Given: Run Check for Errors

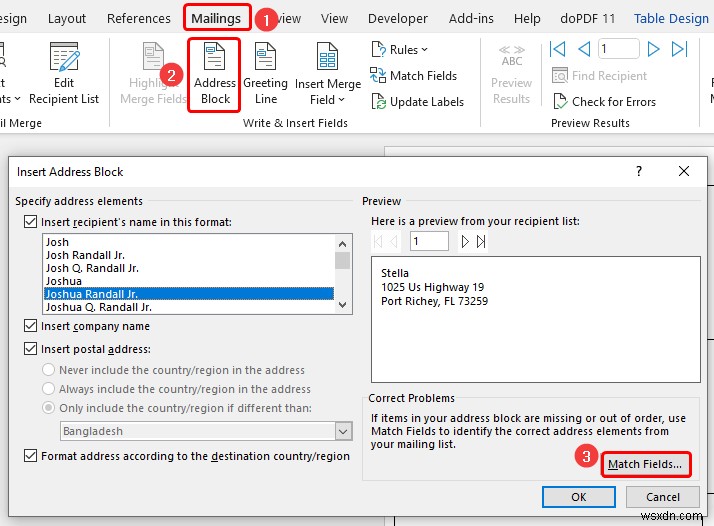Looking at the screenshot, I should tap(604, 102).
